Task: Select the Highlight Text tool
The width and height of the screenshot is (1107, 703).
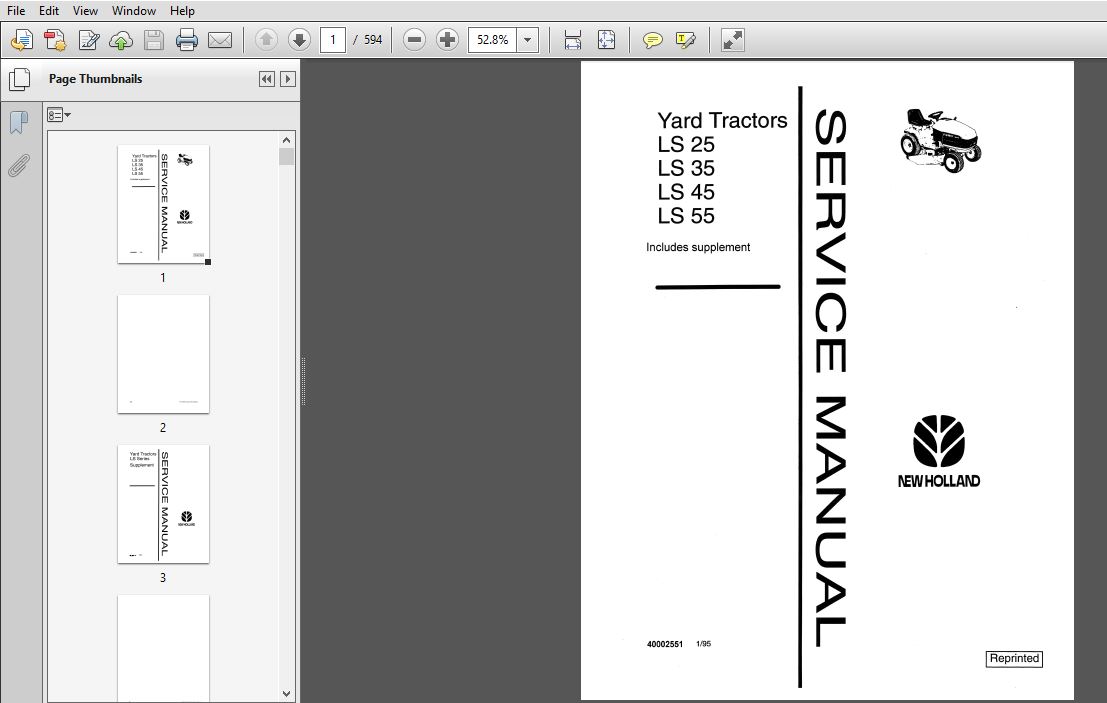Action: tap(685, 40)
